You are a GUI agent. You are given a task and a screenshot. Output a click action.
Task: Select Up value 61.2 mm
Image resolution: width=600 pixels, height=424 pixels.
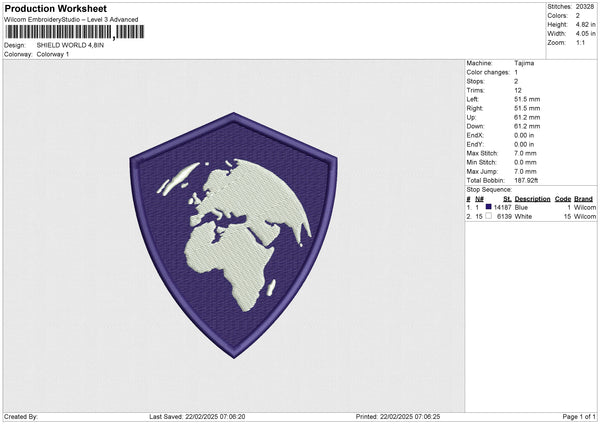click(x=527, y=117)
